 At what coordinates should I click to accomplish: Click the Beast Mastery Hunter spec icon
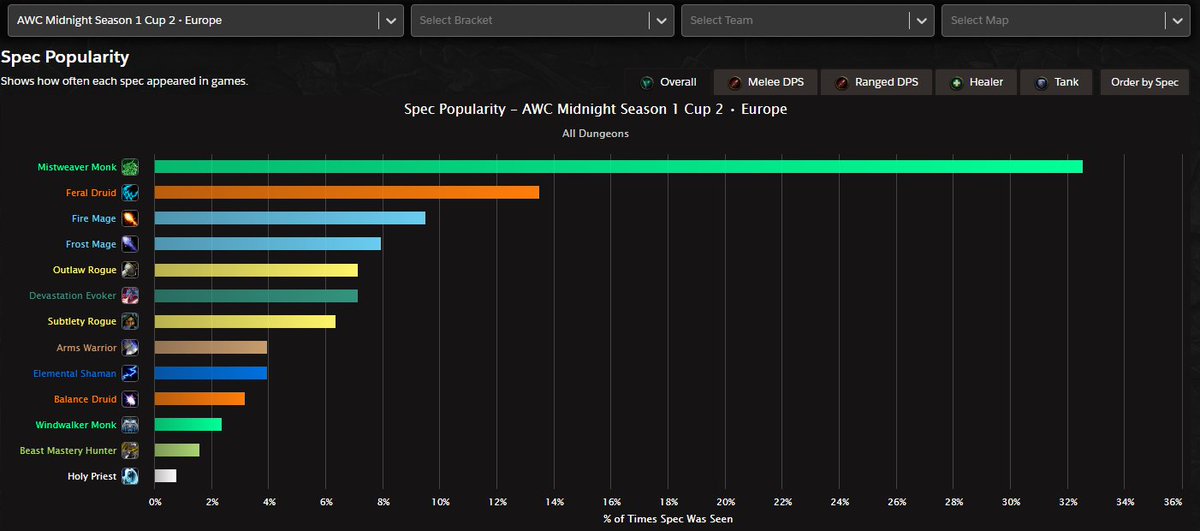[130, 451]
